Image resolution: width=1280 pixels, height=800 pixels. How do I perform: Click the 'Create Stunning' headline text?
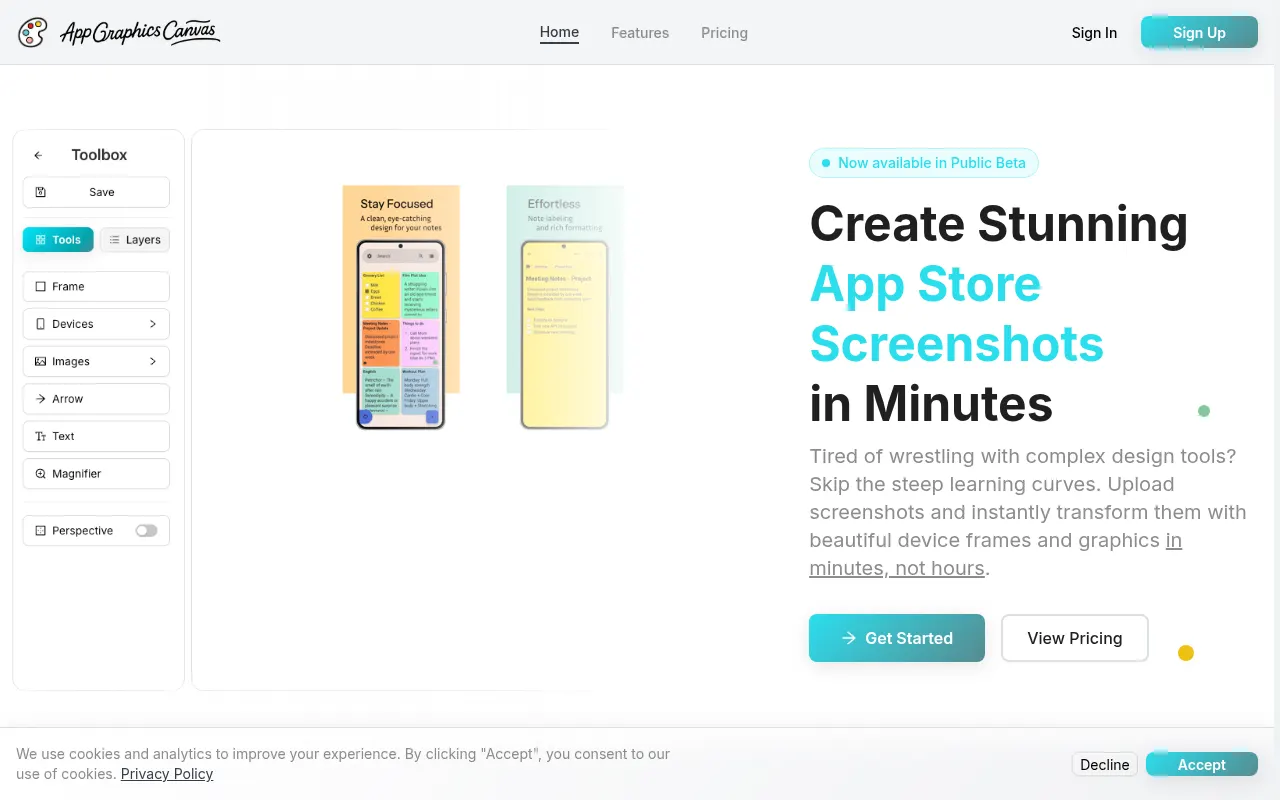pos(998,224)
